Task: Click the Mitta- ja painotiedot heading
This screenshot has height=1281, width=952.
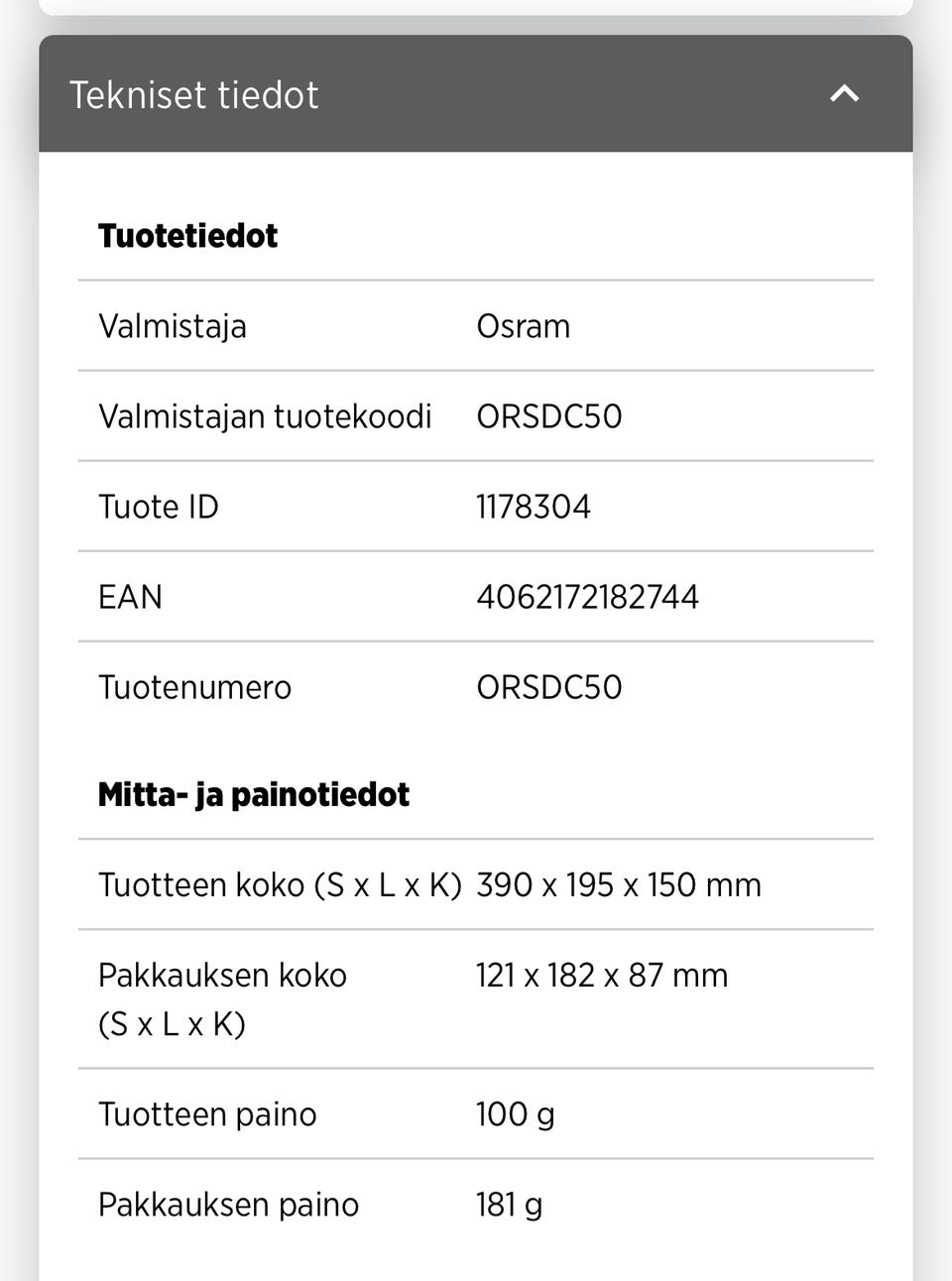Action: 253,794
